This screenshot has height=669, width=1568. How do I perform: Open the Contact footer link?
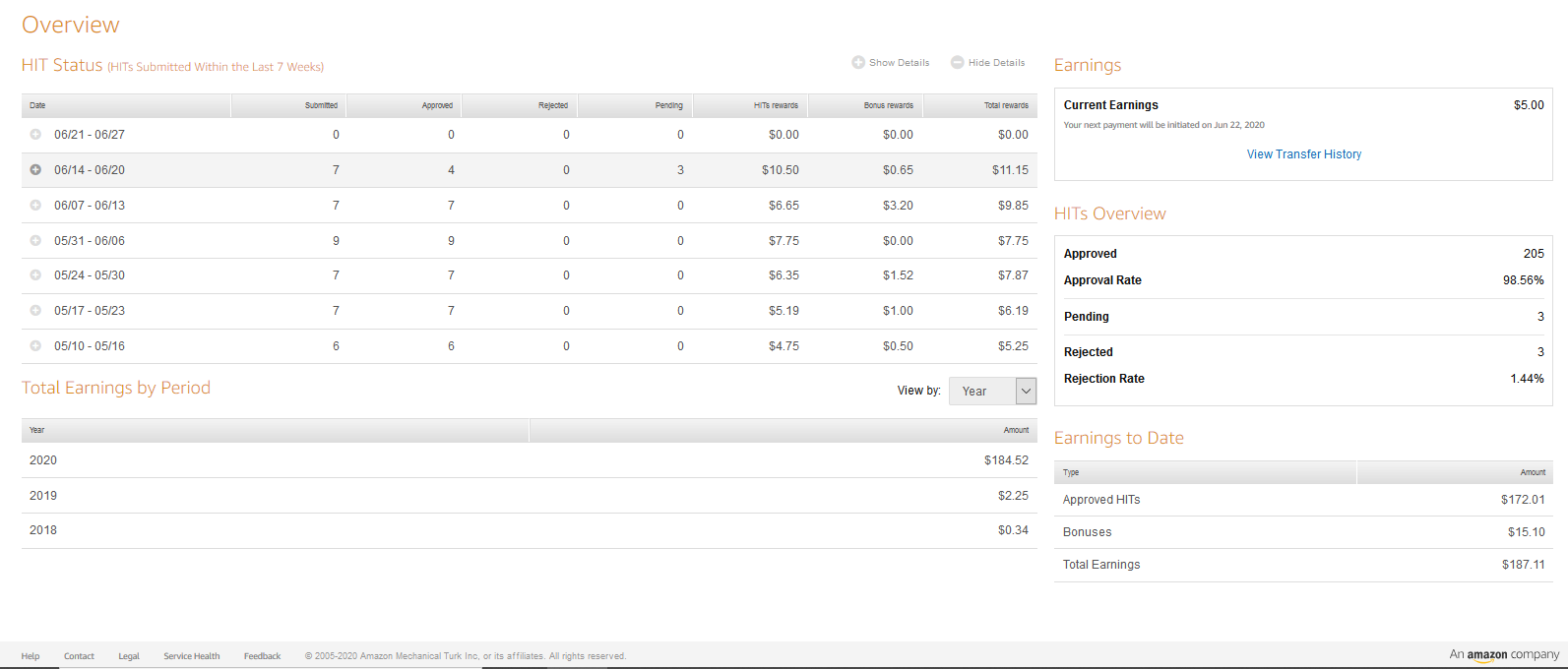click(x=79, y=656)
